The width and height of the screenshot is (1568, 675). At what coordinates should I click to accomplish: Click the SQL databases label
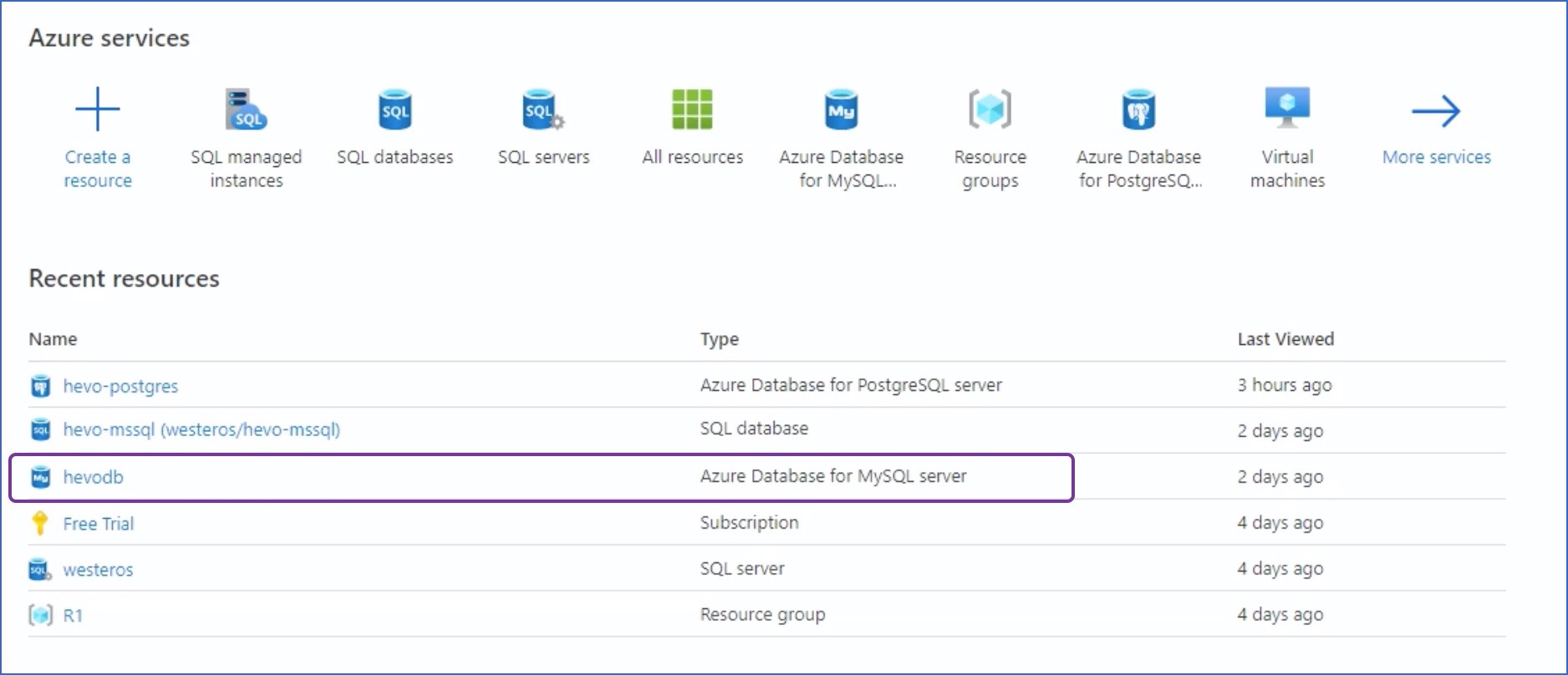point(395,157)
